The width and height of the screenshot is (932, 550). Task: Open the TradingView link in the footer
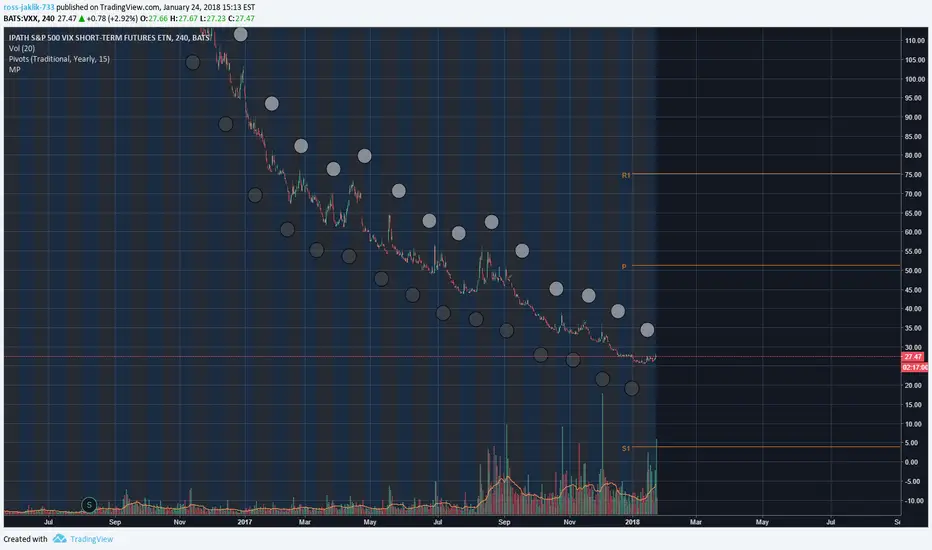[92, 539]
